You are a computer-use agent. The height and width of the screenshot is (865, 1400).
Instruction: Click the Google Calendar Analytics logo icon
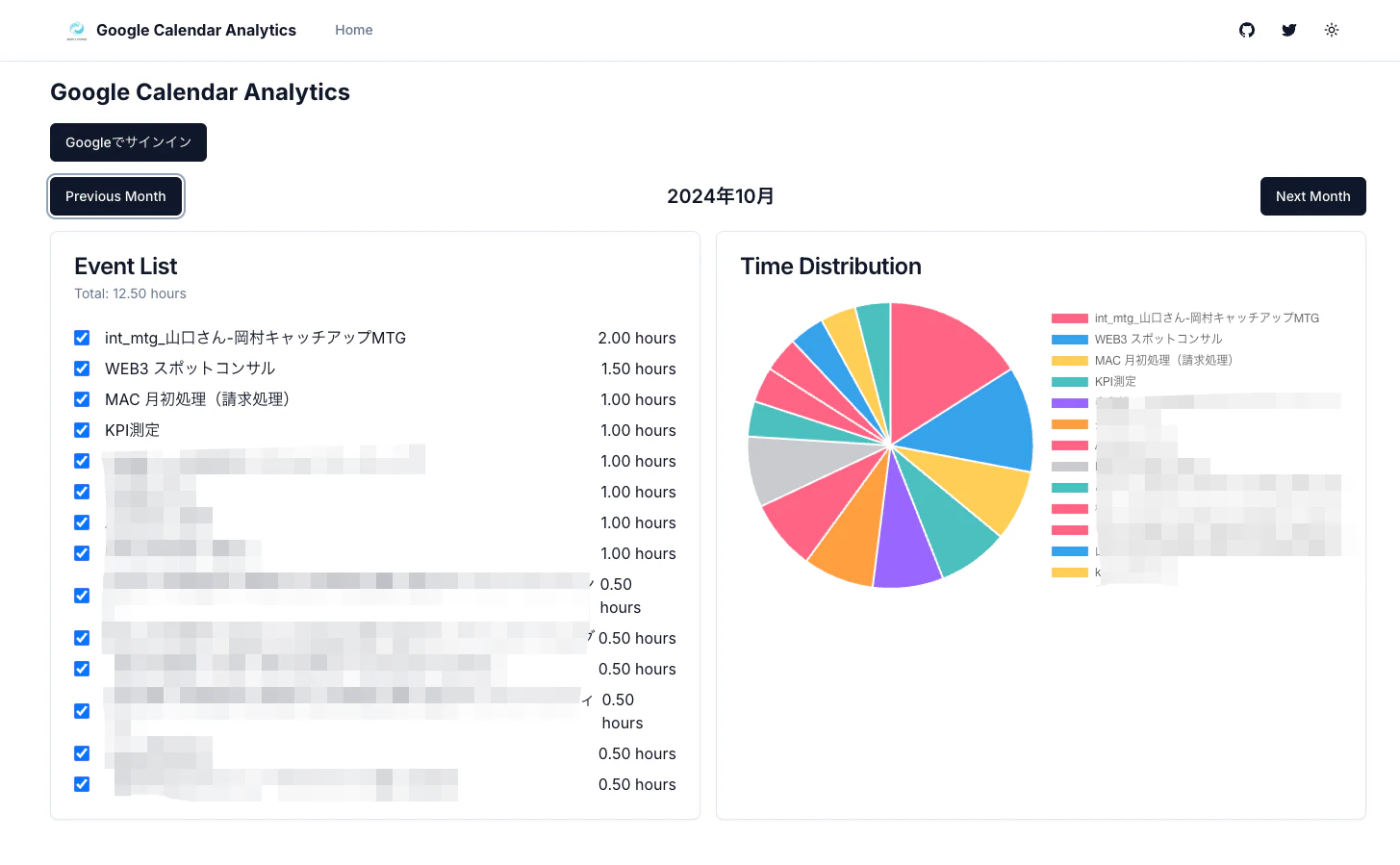[77, 31]
